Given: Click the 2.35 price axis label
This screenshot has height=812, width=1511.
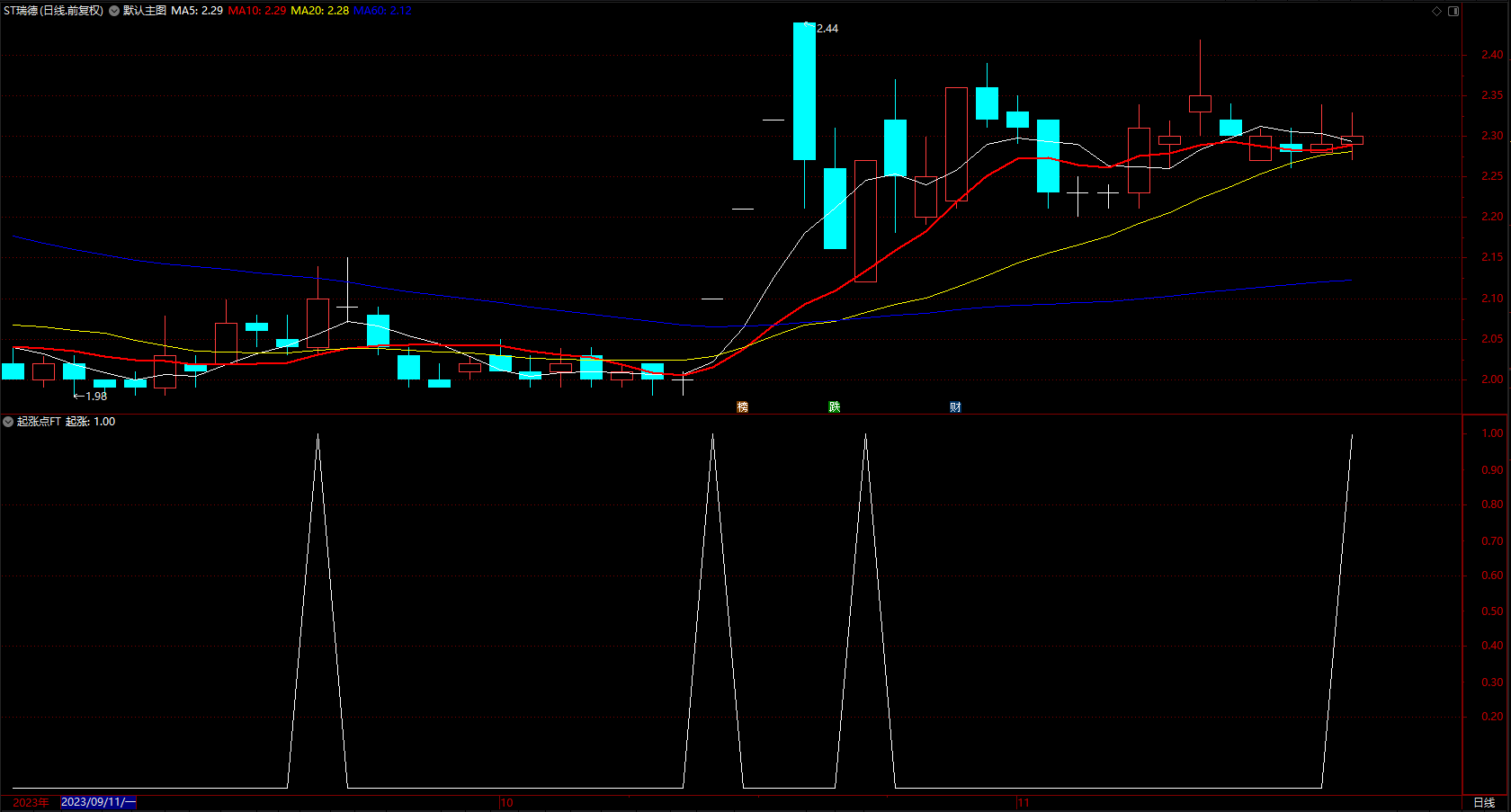Looking at the screenshot, I should tap(1492, 95).
